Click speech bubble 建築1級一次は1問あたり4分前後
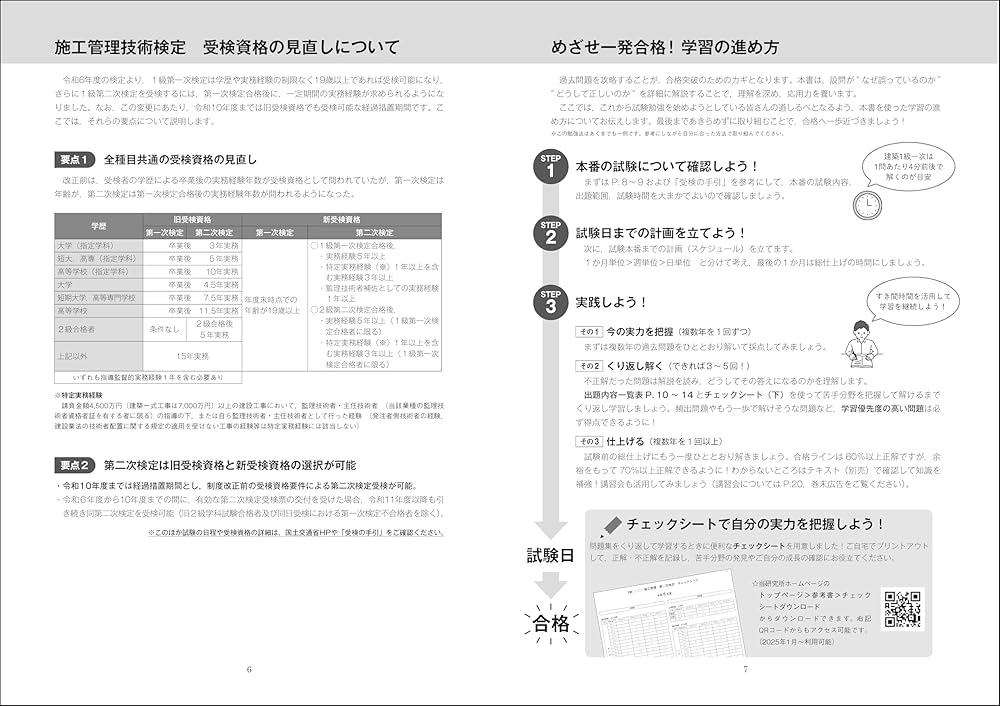This screenshot has width=1000, height=706. click(908, 166)
